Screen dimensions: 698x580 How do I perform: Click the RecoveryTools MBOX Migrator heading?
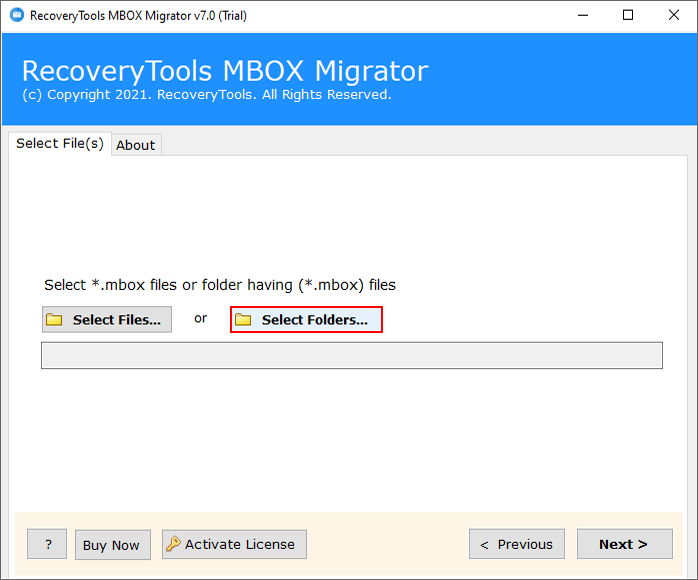[x=225, y=71]
